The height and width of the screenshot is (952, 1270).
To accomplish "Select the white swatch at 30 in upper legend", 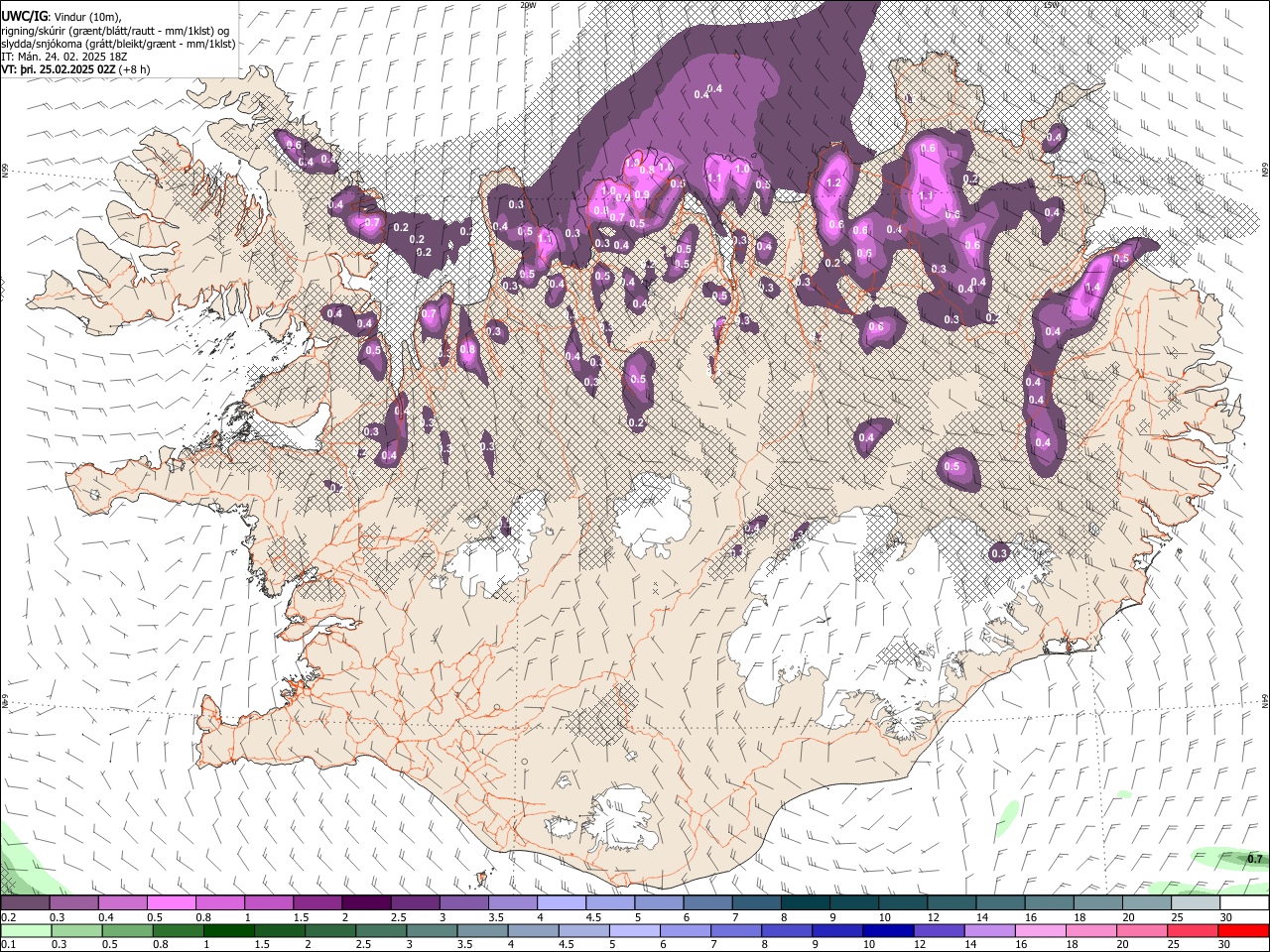I will pyautogui.click(x=1245, y=903).
